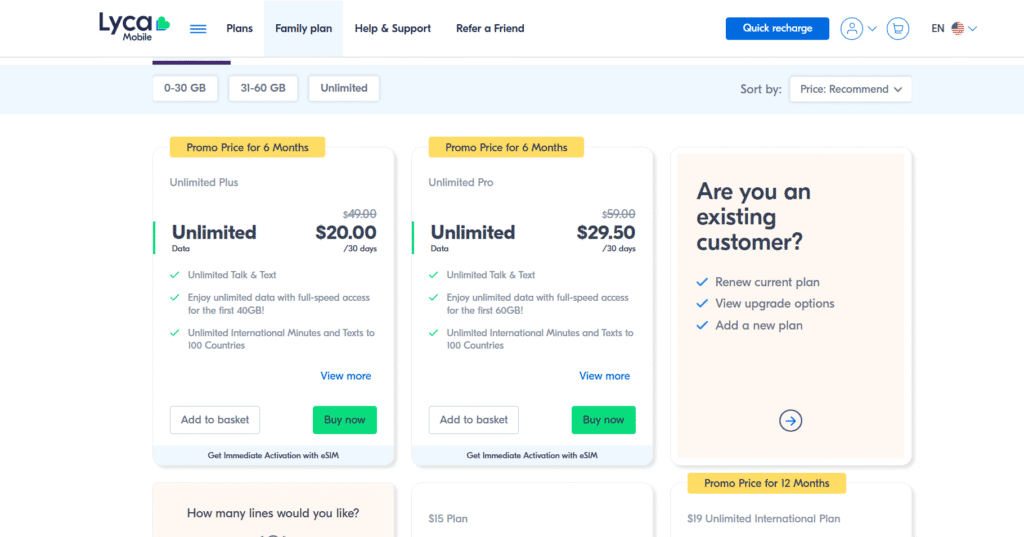Expand the account chevron next to user icon

[873, 29]
